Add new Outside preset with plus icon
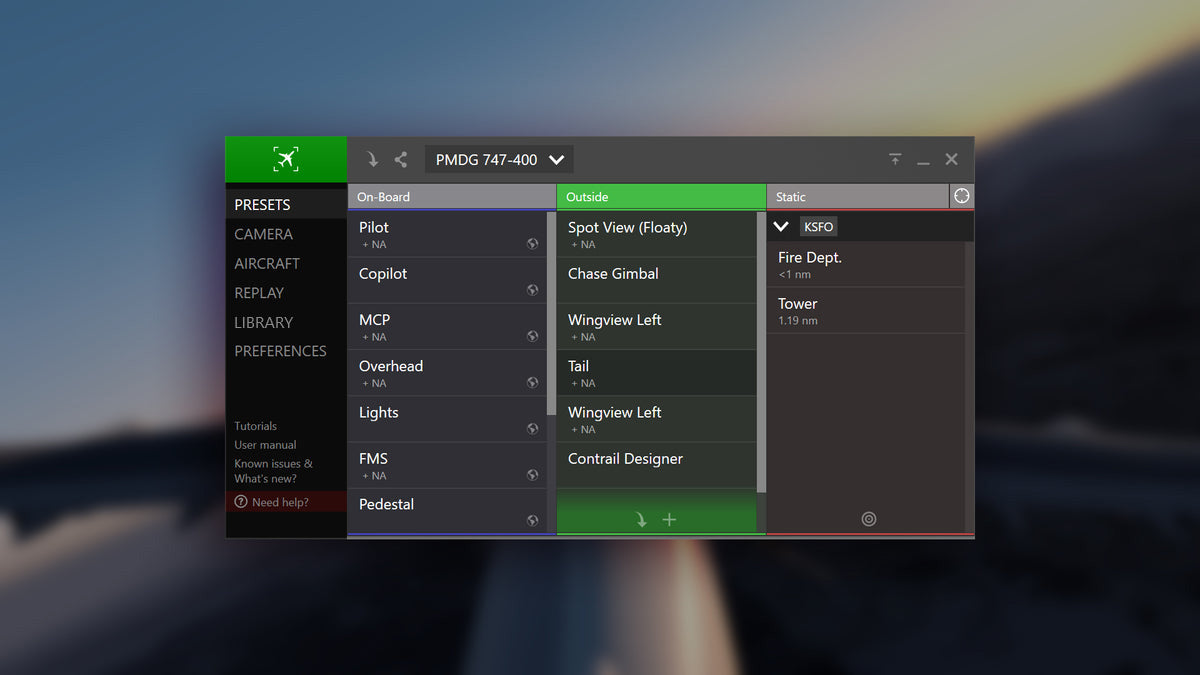 [x=670, y=520]
